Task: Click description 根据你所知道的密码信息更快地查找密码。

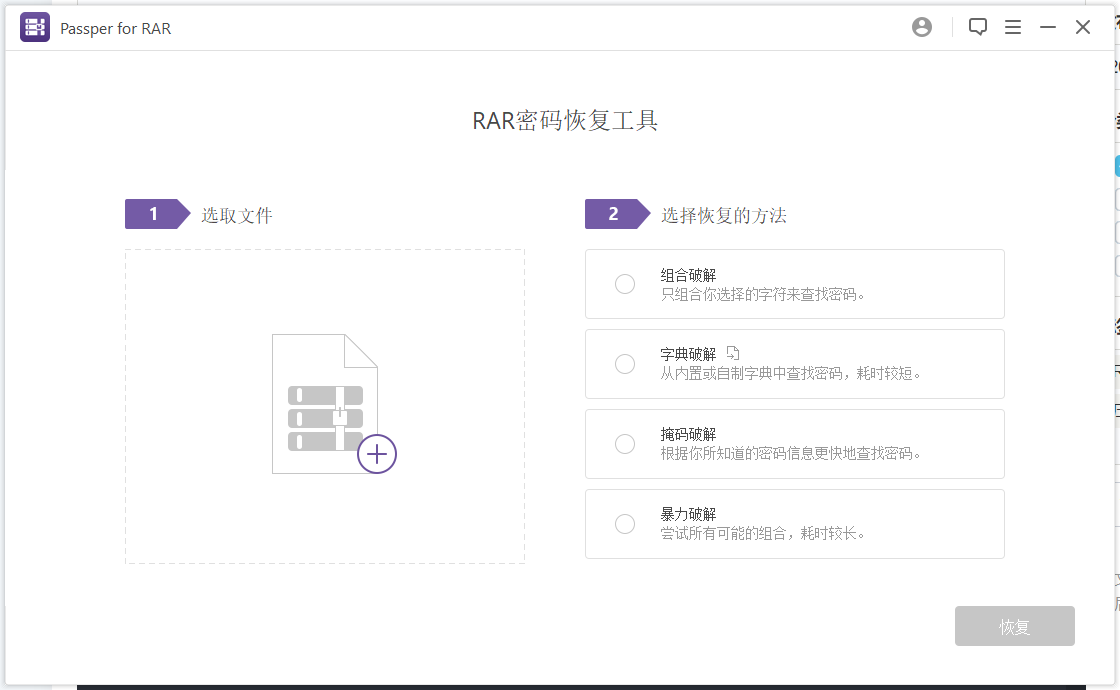Action: (x=791, y=454)
